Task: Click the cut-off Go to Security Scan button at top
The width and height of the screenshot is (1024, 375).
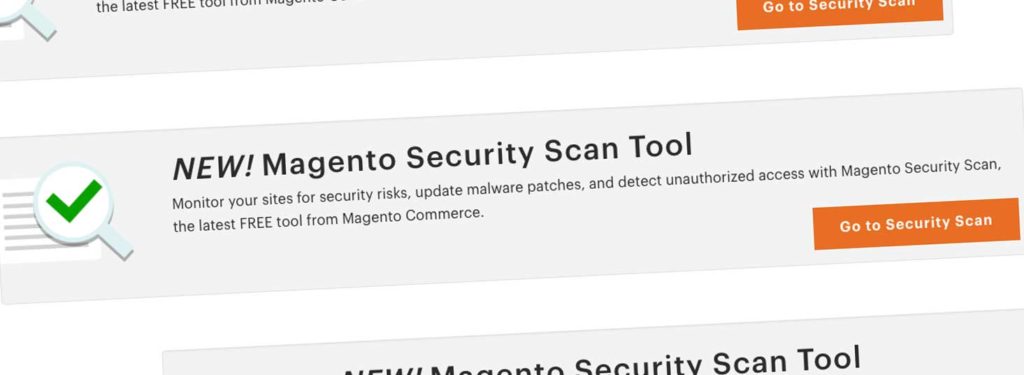Action: 840,10
